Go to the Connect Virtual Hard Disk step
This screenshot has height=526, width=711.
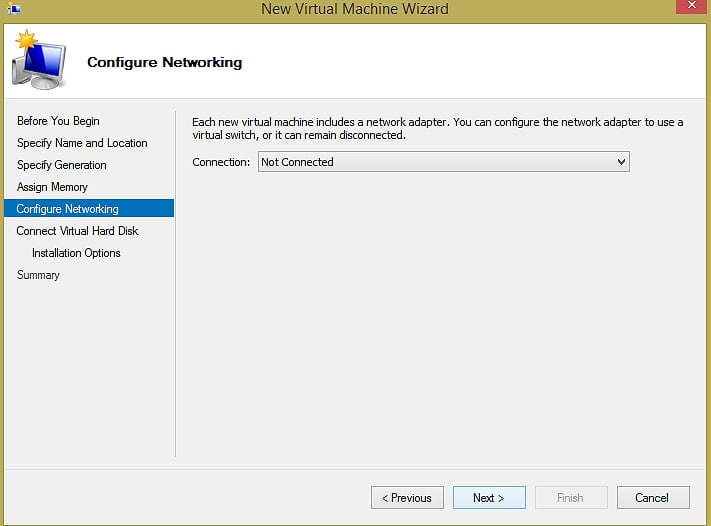(x=78, y=231)
